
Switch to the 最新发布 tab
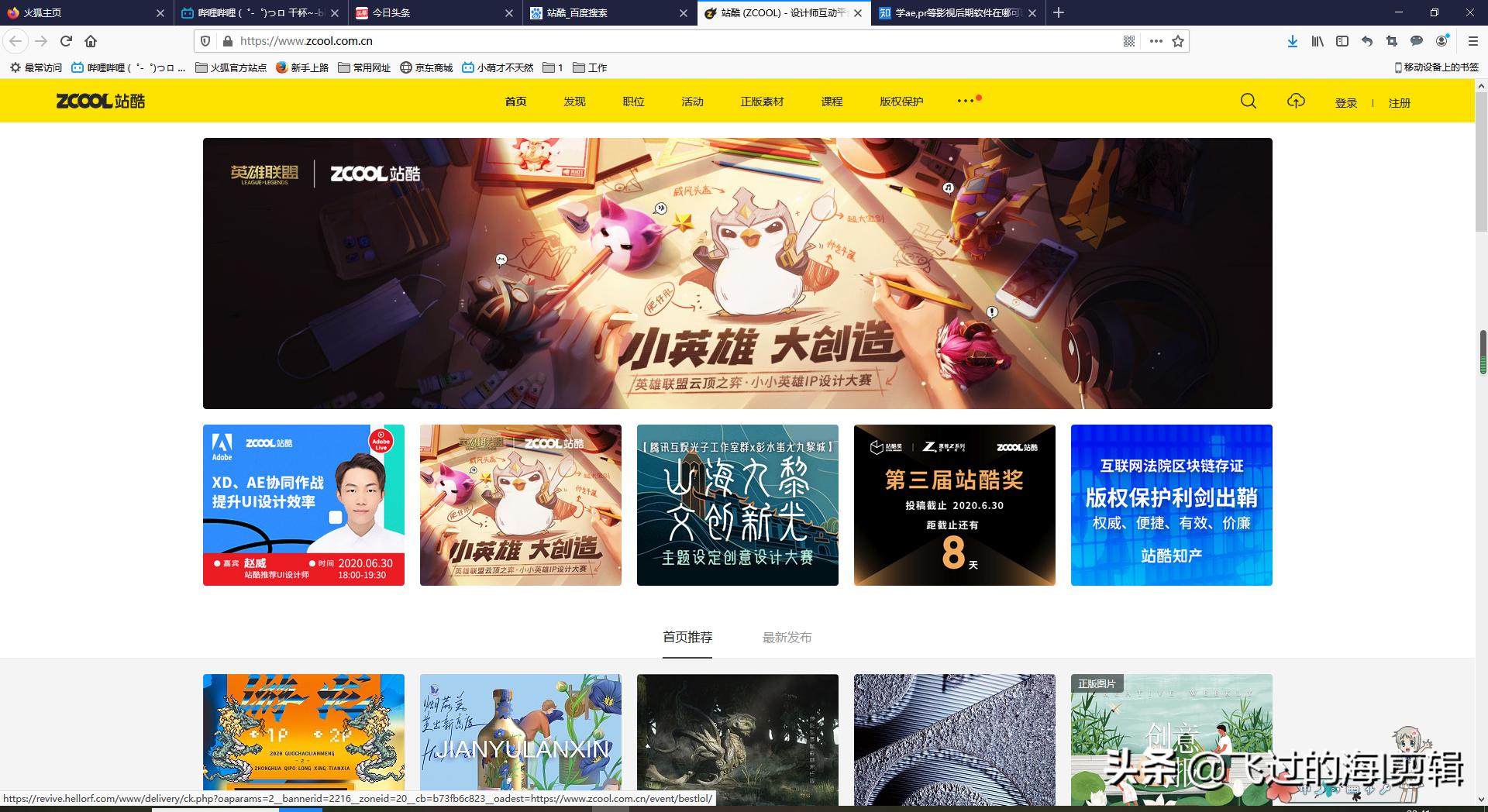point(787,637)
